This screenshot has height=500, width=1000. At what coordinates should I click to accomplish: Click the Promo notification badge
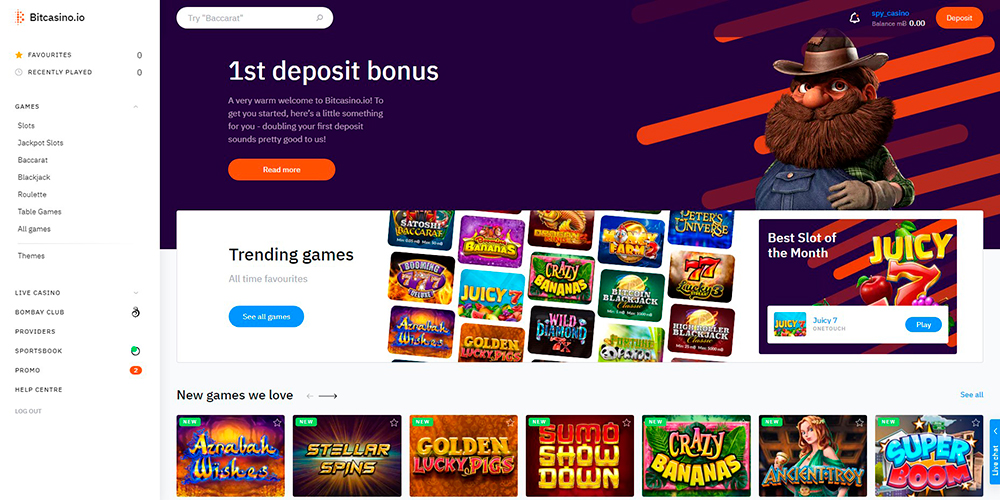click(135, 370)
